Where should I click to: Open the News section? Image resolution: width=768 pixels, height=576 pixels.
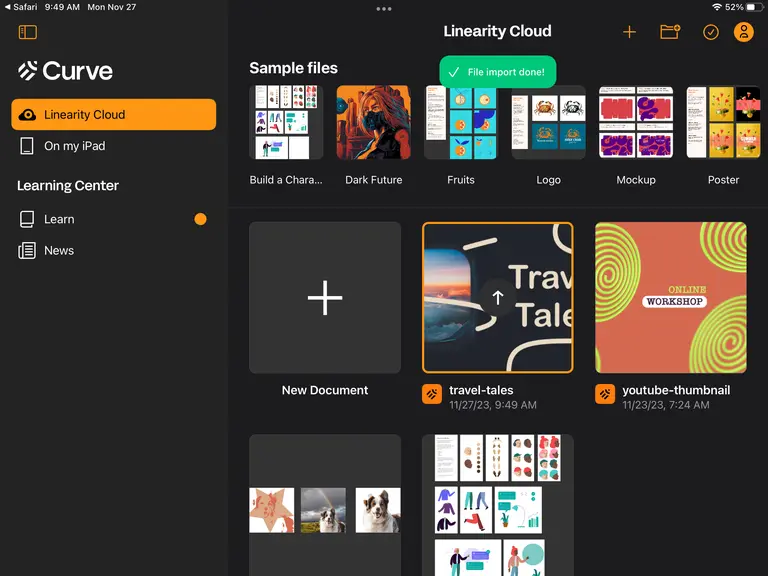[114, 250]
